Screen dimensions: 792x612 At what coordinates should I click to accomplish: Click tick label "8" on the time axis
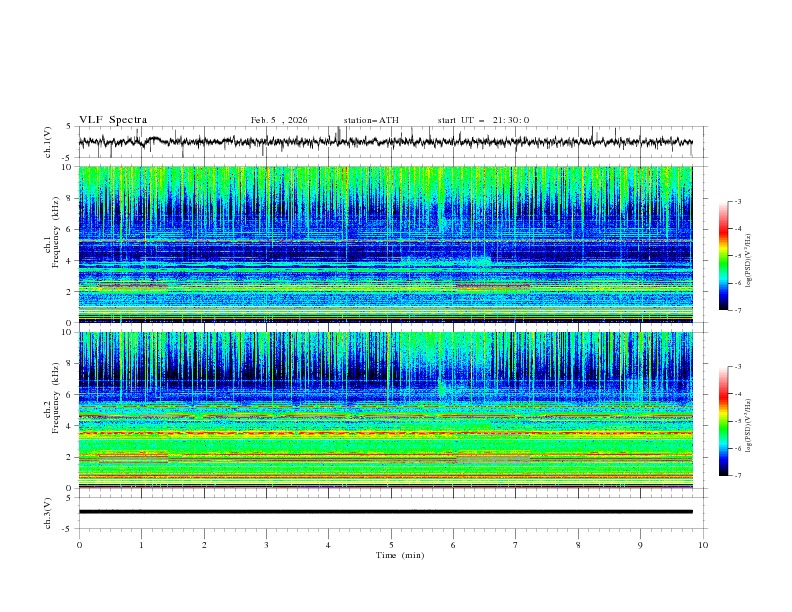578,545
